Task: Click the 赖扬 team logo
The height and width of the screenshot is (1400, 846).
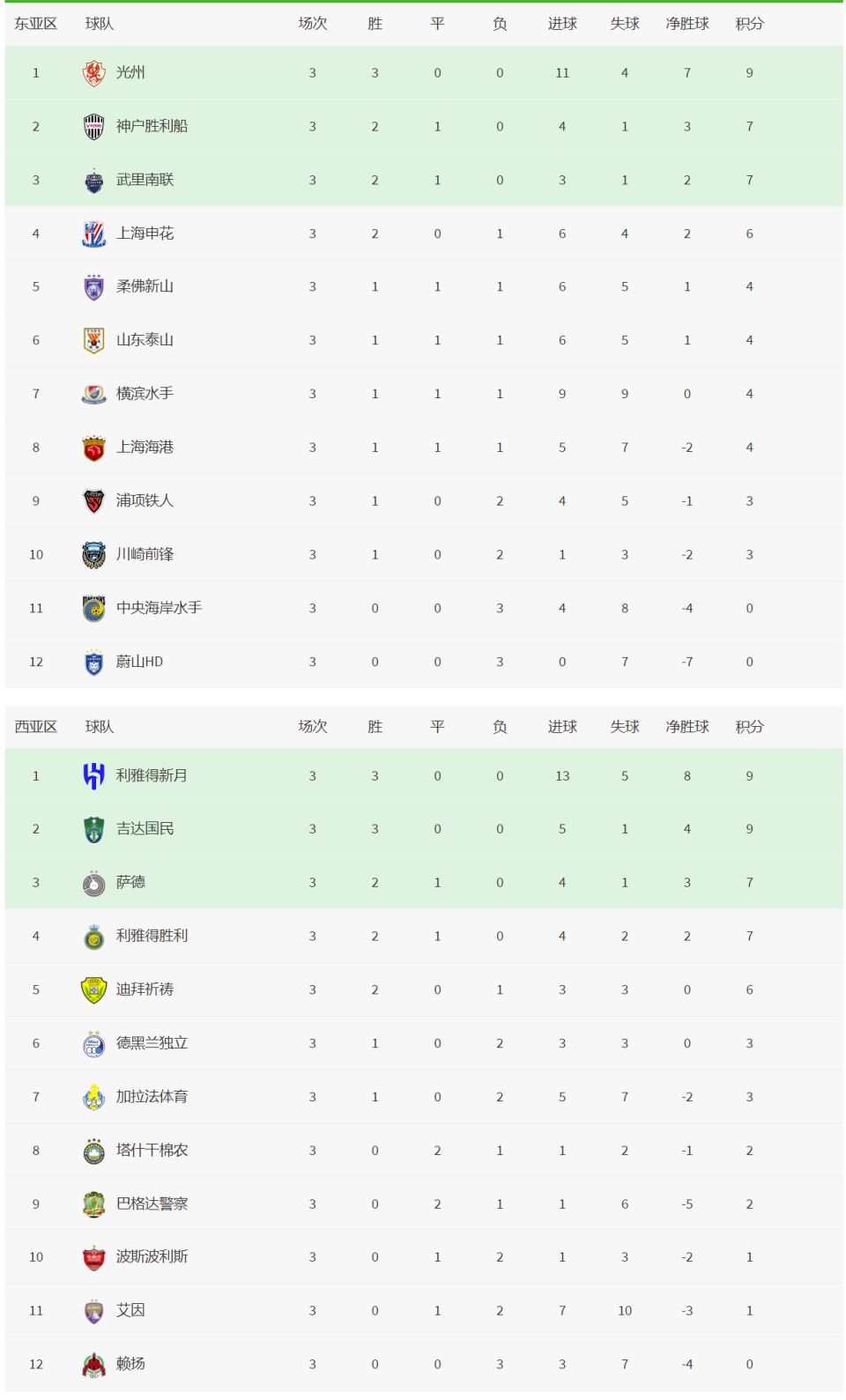Action: pos(93,1365)
